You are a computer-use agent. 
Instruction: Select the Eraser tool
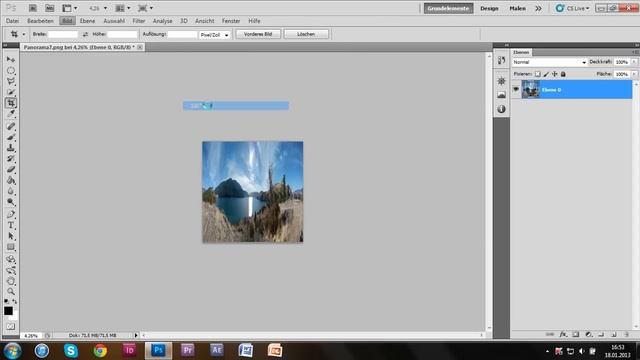[x=11, y=169]
